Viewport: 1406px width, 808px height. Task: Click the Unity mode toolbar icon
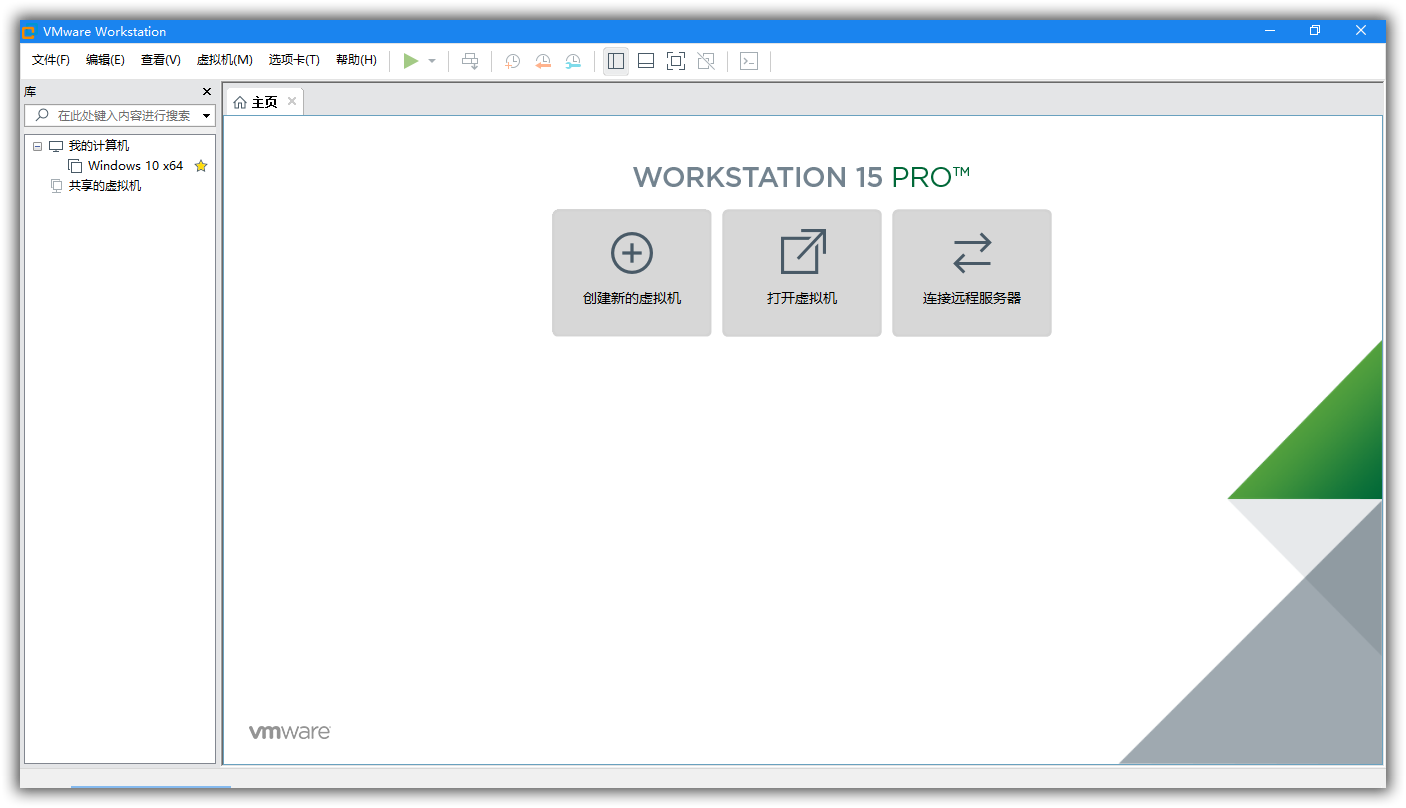pyautogui.click(x=706, y=61)
